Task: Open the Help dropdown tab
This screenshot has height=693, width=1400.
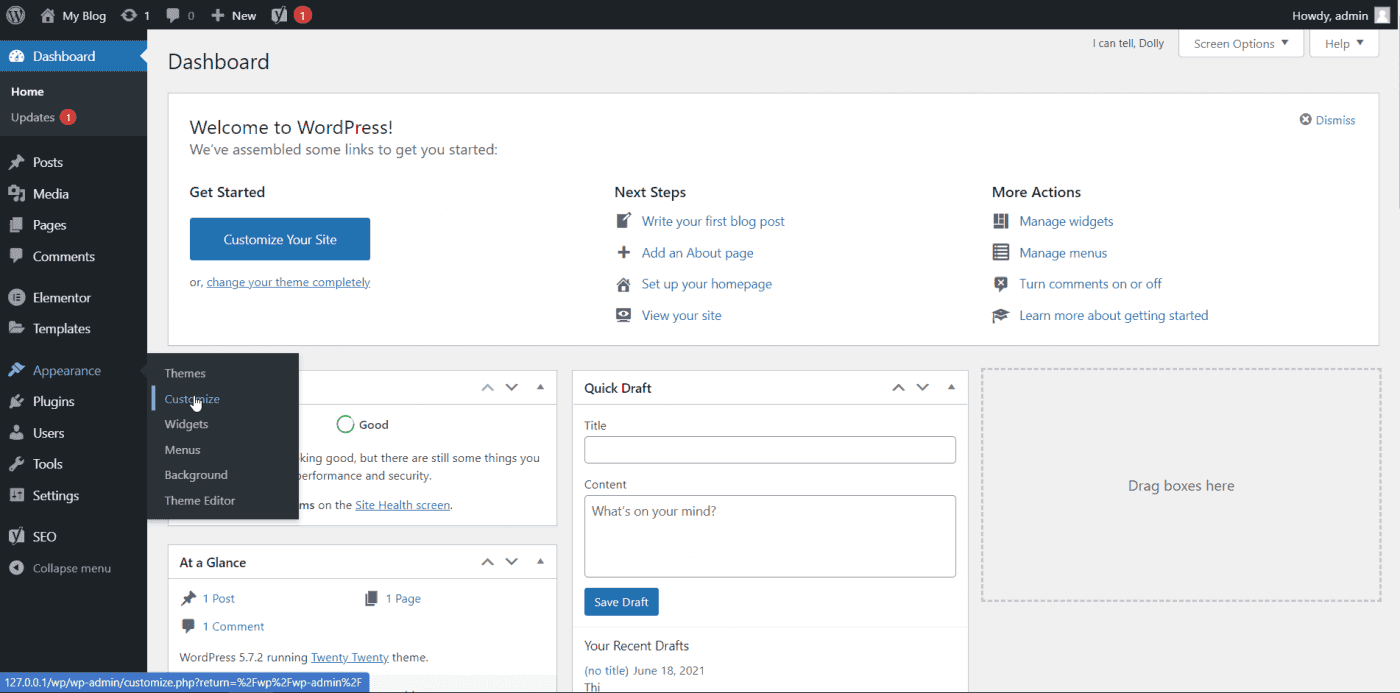Action: pyautogui.click(x=1344, y=44)
